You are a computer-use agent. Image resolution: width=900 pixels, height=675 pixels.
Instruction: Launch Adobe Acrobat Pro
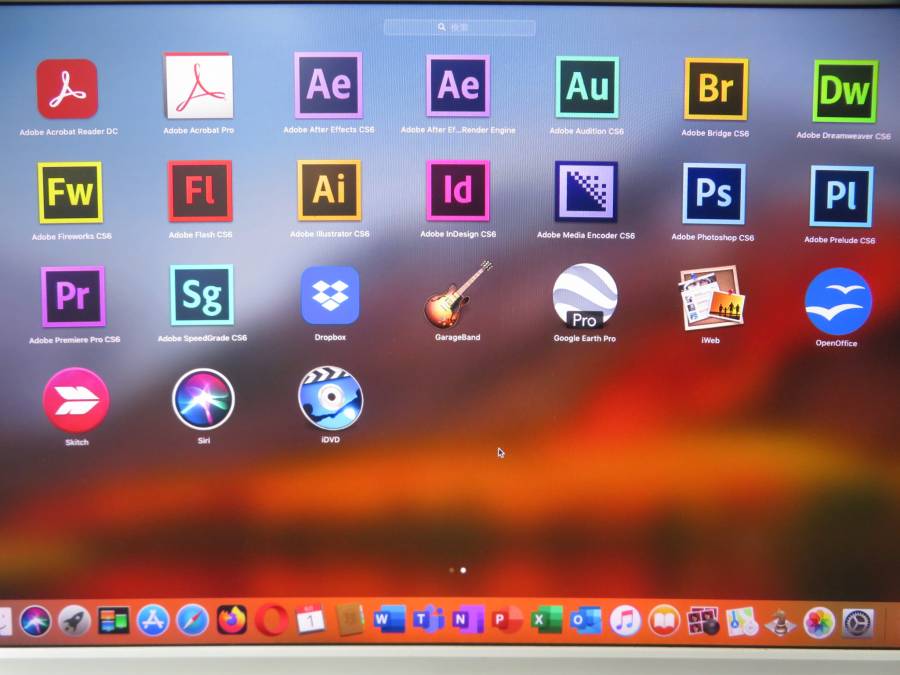[199, 86]
